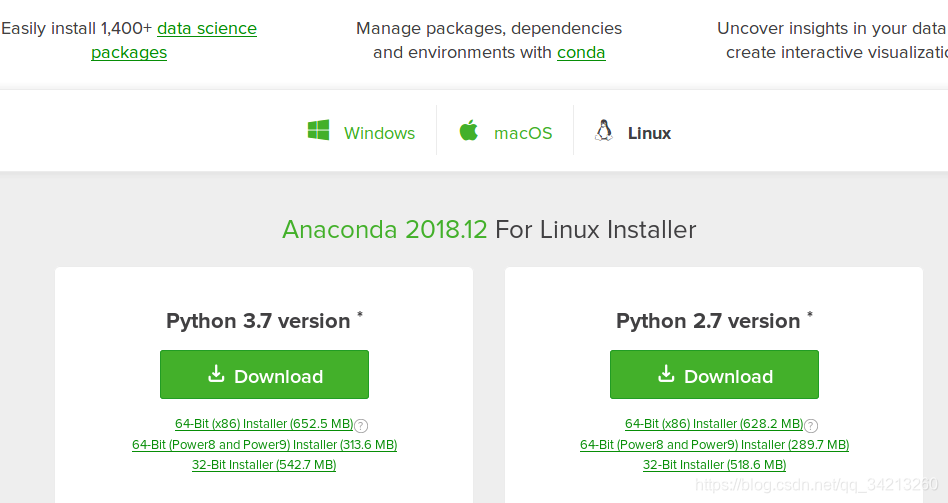Image resolution: width=948 pixels, height=503 pixels.
Task: Get 32-Bit Installer 518.6 MB
Action: [x=714, y=465]
